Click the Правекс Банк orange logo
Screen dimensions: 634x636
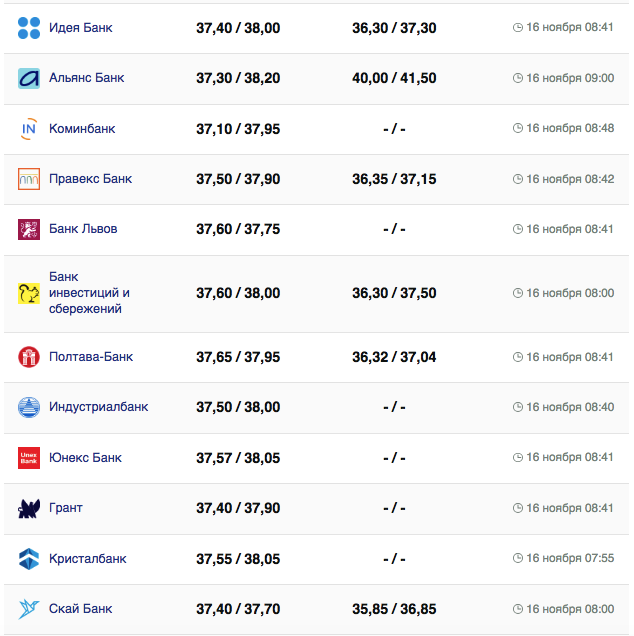click(x=29, y=179)
